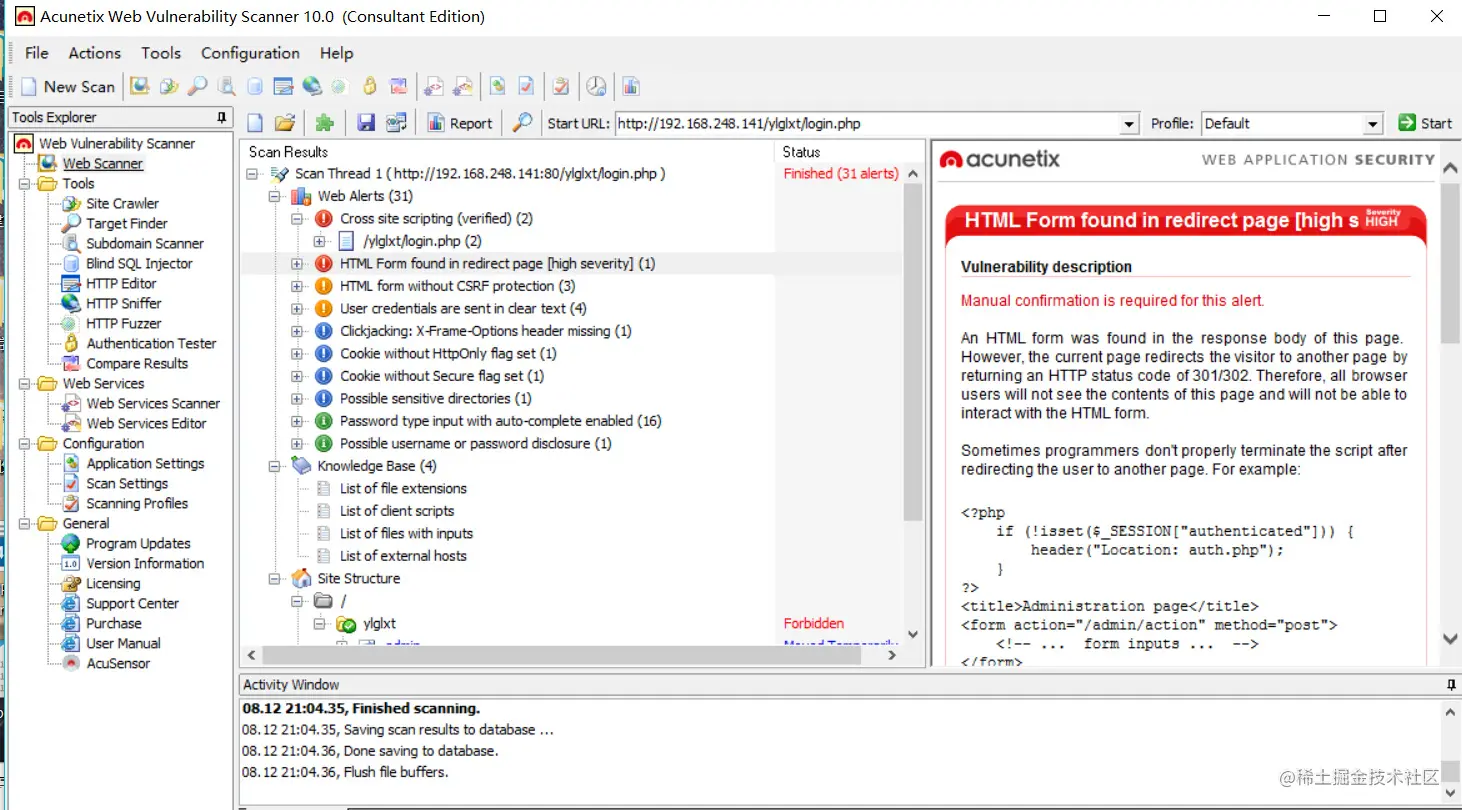Open Blind SQL Injector in Tools Explorer tree
The width and height of the screenshot is (1462, 810).
click(139, 263)
